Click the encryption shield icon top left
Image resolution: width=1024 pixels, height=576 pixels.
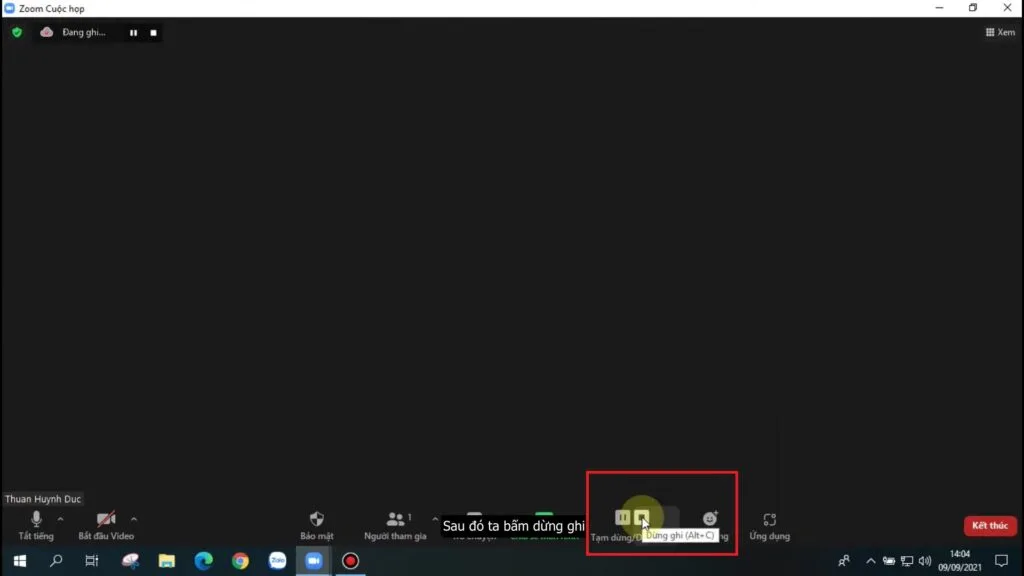16,32
